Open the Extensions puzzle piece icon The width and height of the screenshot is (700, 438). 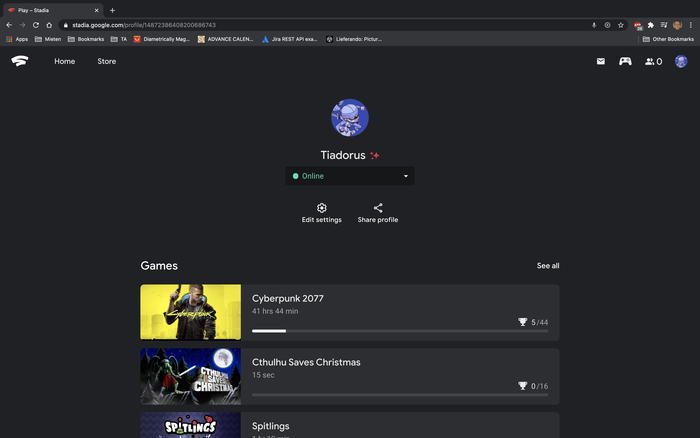[x=651, y=25]
